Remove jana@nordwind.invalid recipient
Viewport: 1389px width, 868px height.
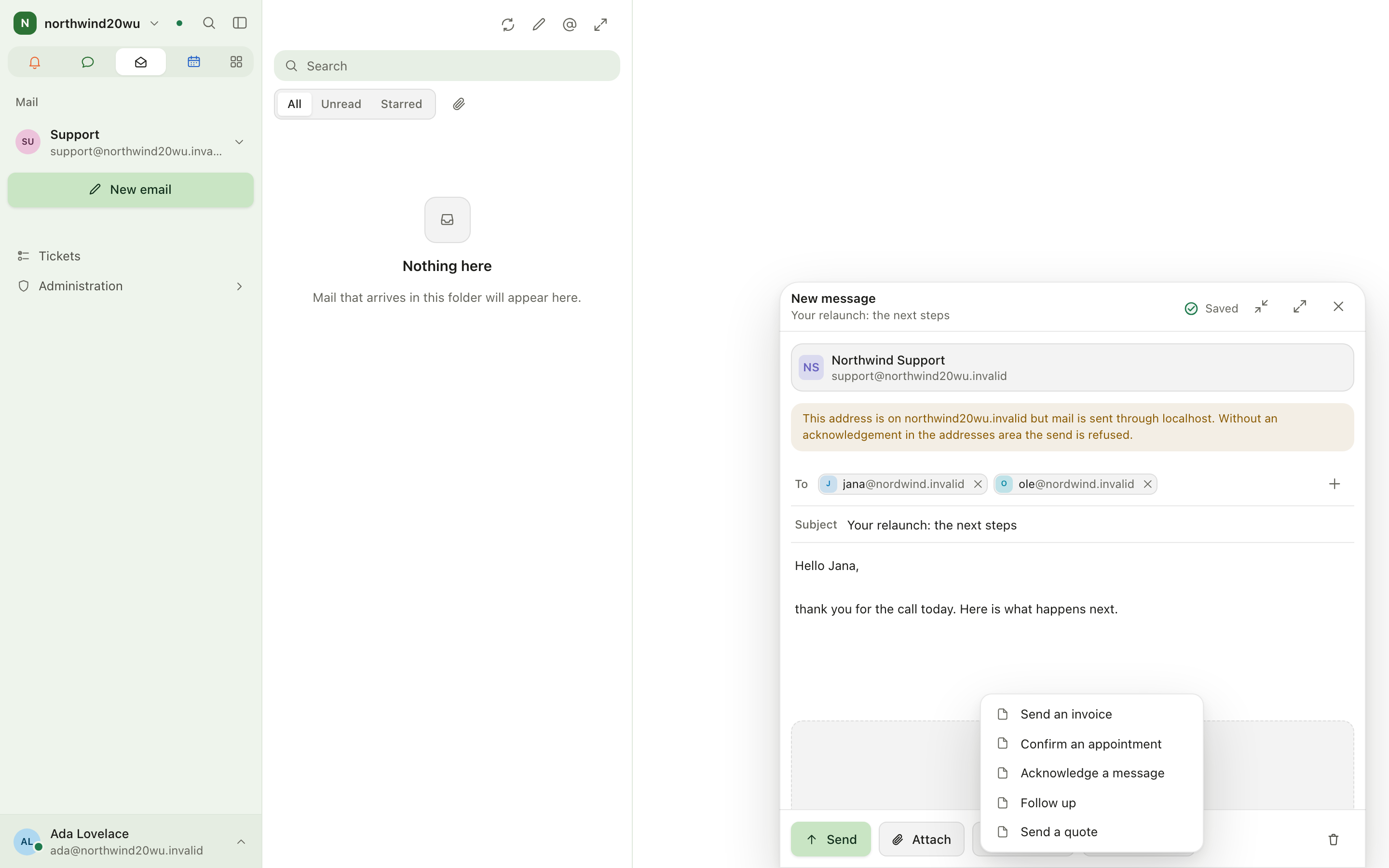pyautogui.click(x=978, y=484)
